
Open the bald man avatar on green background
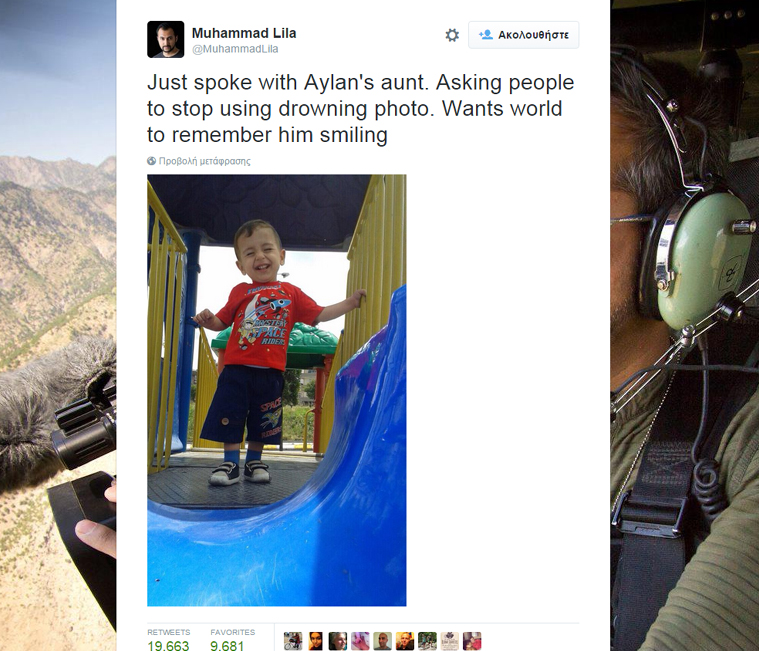click(382, 641)
